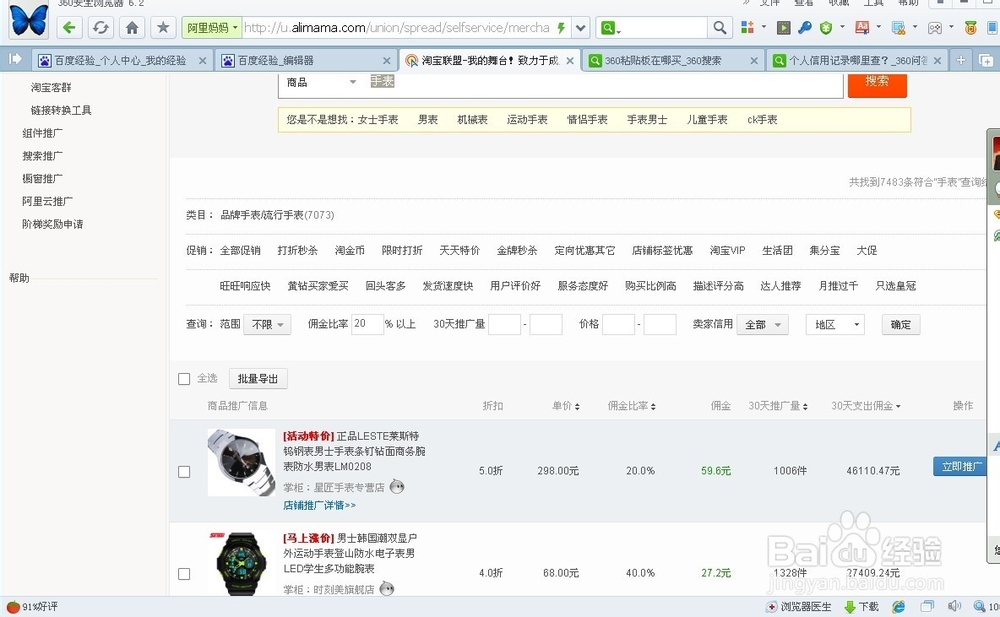This screenshot has width=1000, height=617.
Task: Click the lightning speed-mode icon in address bar
Action: point(561,27)
